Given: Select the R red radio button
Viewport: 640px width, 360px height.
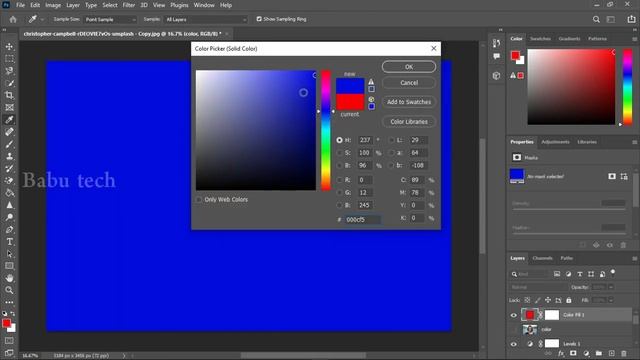Looking at the screenshot, I should pyautogui.click(x=340, y=180).
